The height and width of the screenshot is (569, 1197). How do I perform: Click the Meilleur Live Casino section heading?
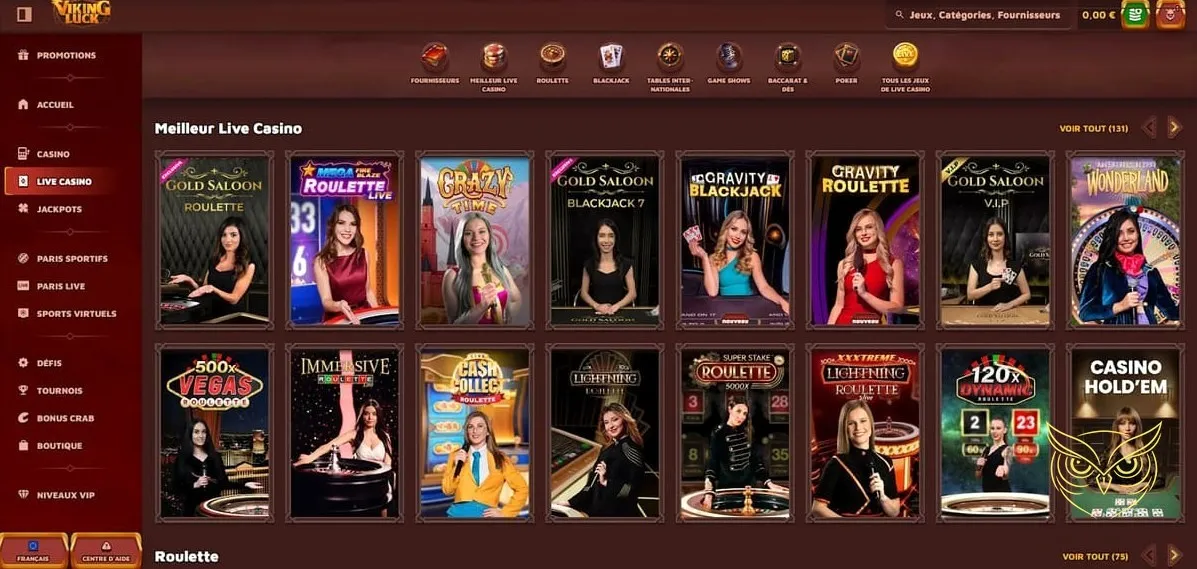coord(228,128)
